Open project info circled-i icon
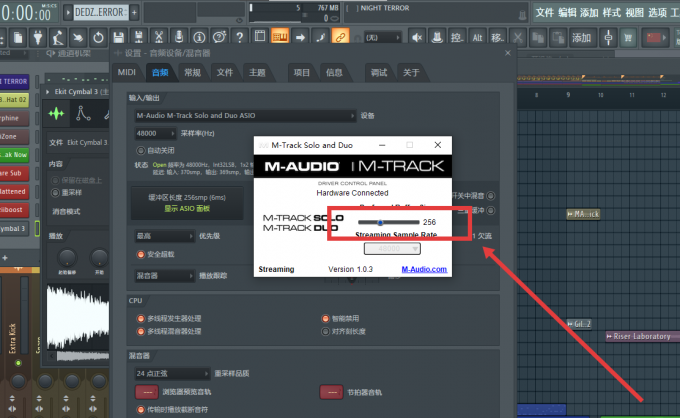This screenshot has width=680, height=418. (x=199, y=37)
